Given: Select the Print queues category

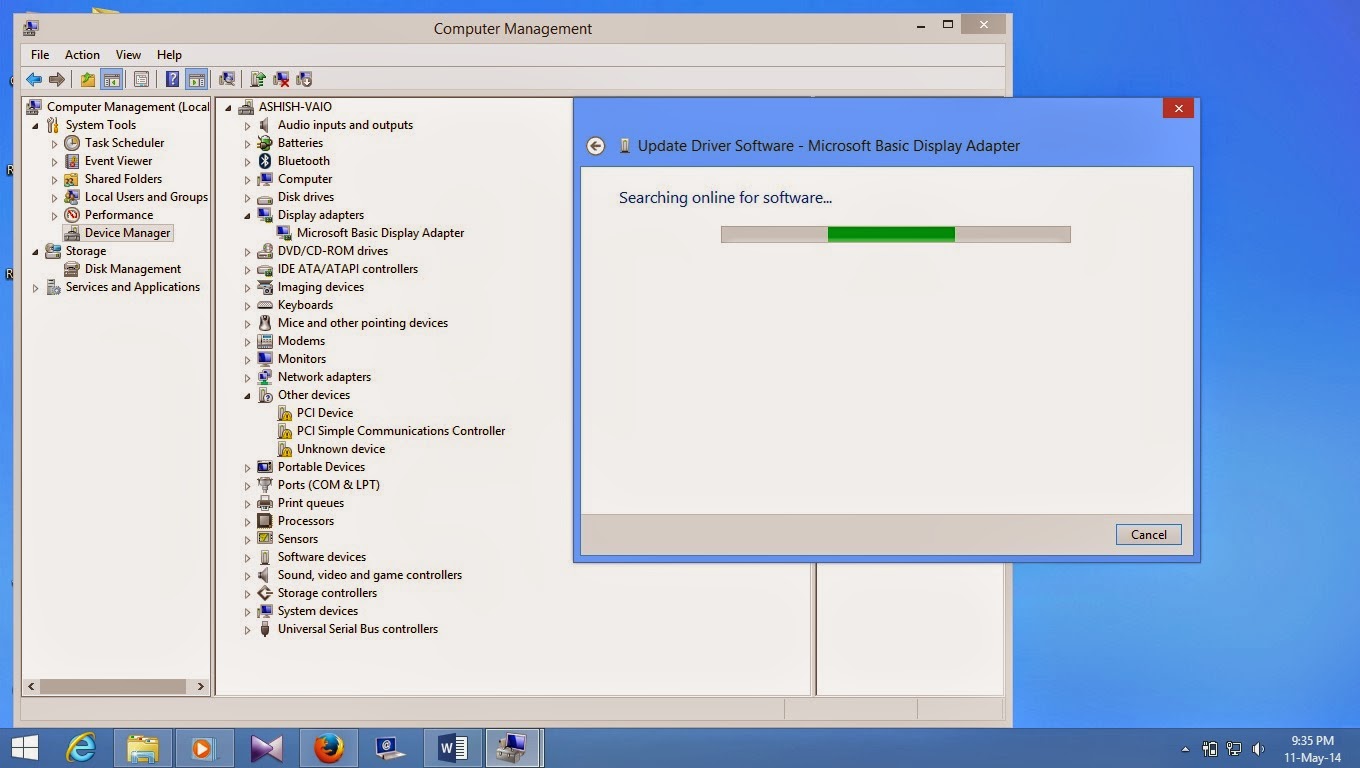Looking at the screenshot, I should coord(311,503).
